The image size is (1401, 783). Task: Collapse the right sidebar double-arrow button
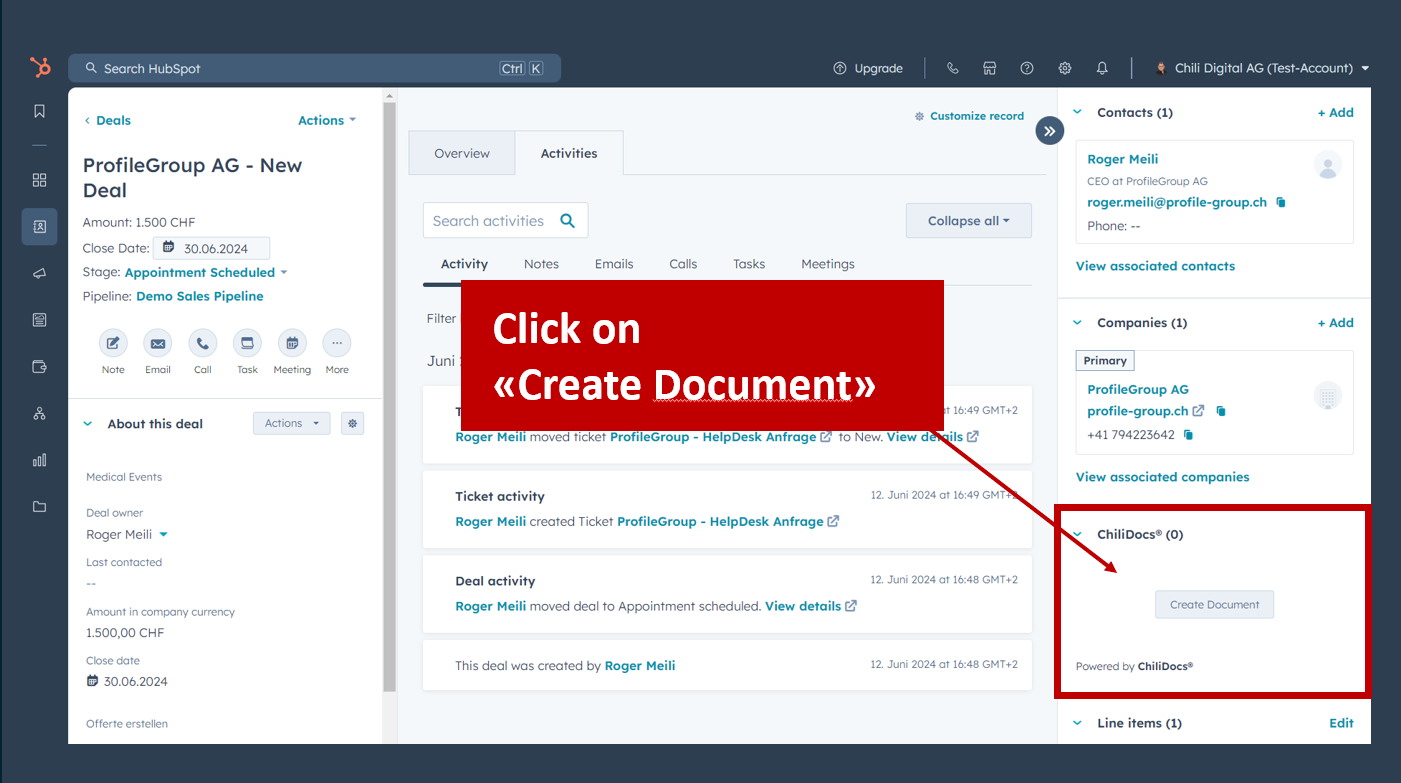click(1050, 130)
